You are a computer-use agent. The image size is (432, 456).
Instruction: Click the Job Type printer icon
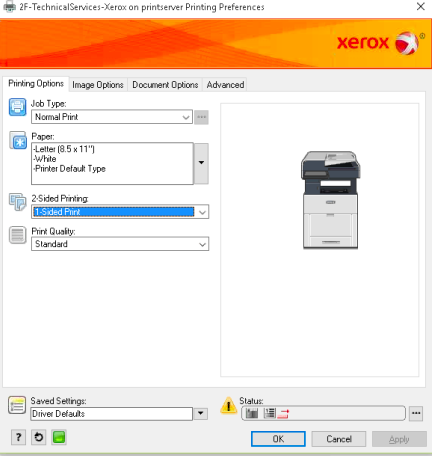point(17,107)
